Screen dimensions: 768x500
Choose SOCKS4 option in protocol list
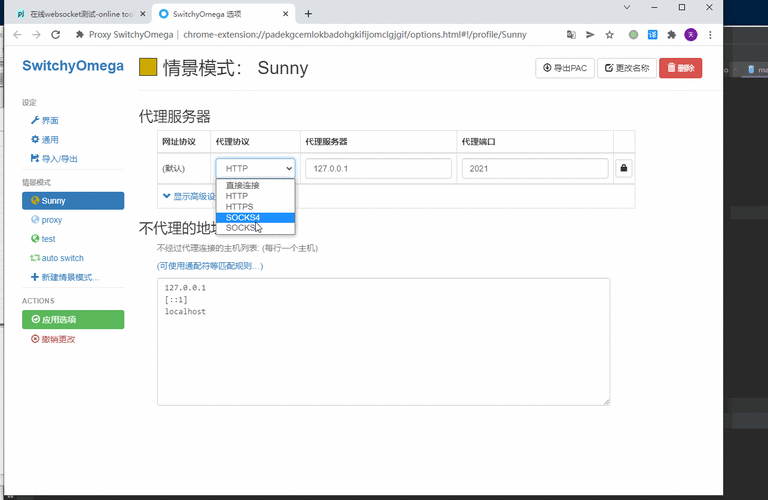(255, 217)
